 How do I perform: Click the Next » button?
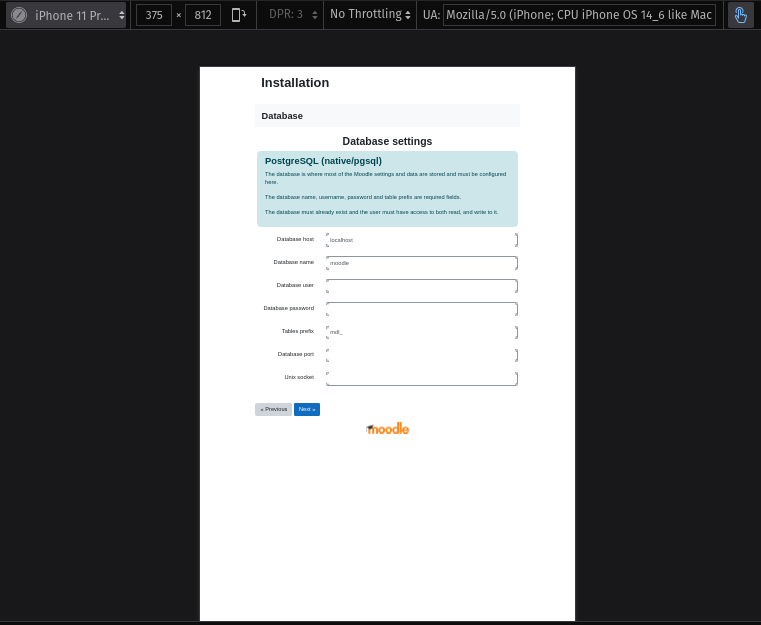307,410
